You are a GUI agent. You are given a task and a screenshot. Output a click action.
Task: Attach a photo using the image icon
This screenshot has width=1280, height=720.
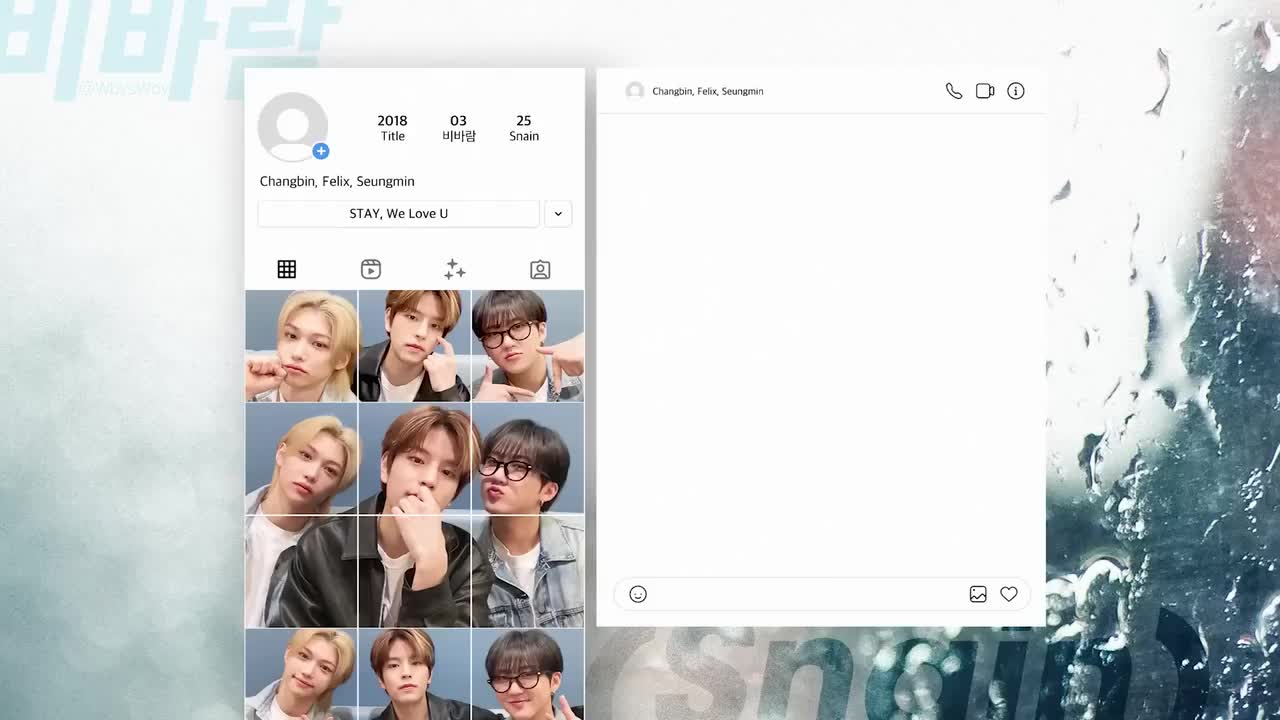click(x=978, y=595)
